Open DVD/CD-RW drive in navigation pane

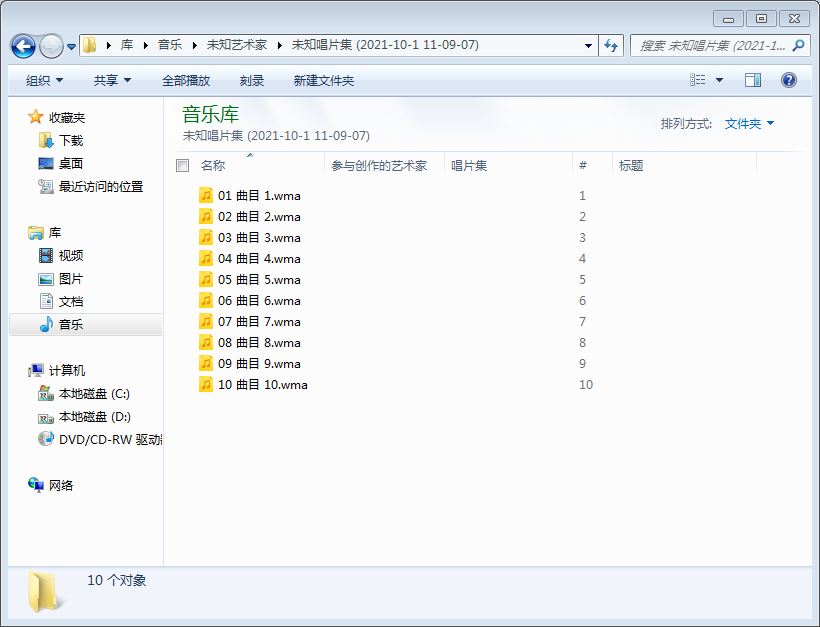coord(108,439)
